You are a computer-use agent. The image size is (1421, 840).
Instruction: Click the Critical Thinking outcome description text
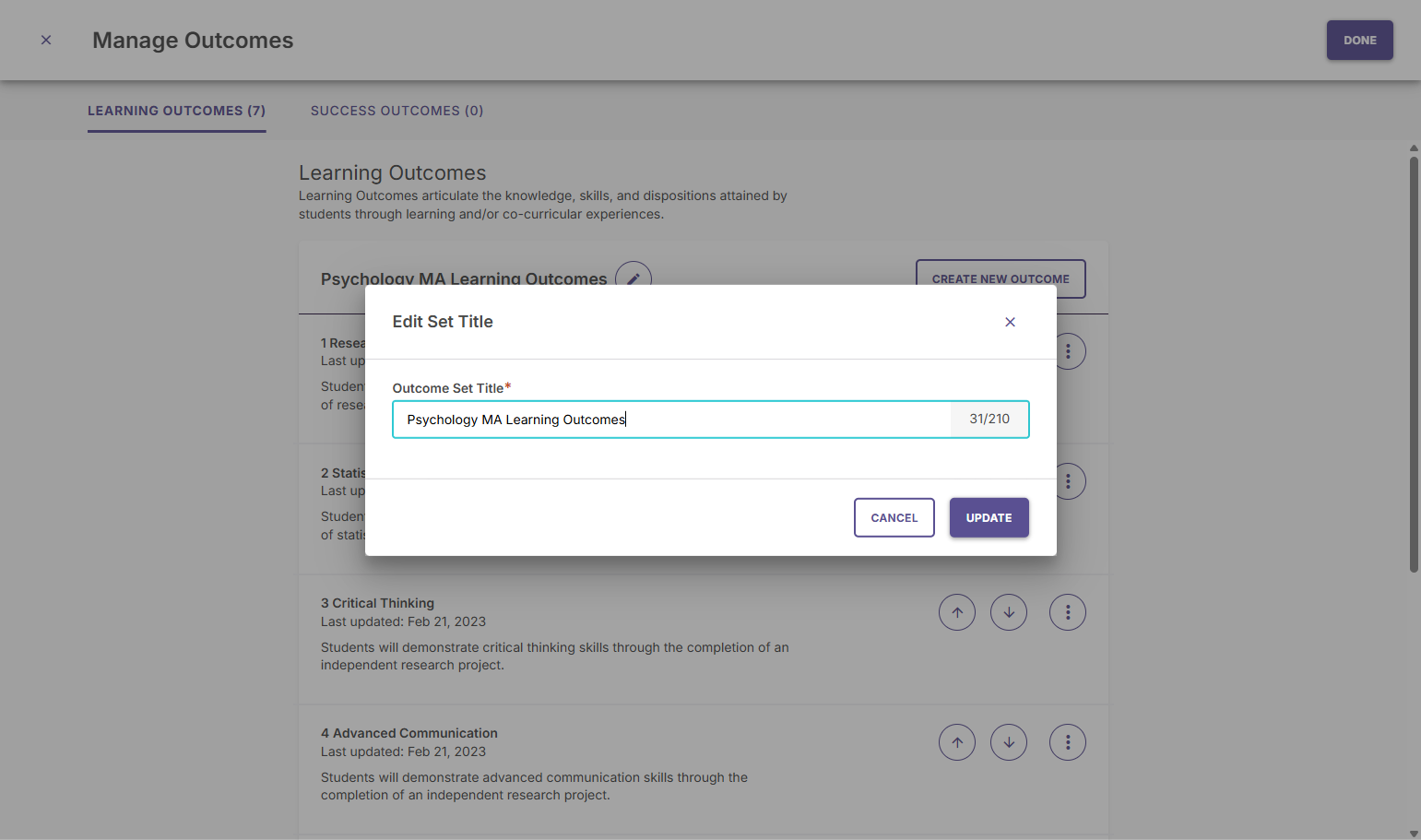click(555, 657)
